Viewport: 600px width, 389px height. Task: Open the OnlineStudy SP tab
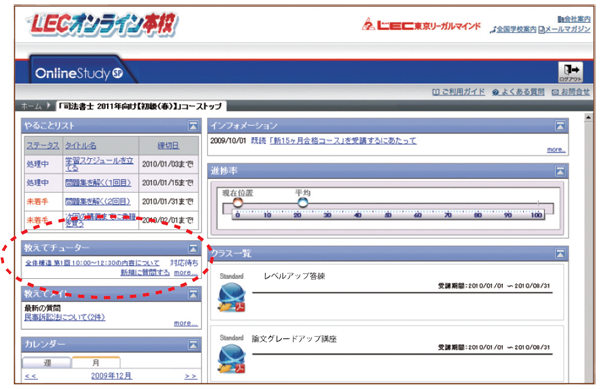coord(79,73)
